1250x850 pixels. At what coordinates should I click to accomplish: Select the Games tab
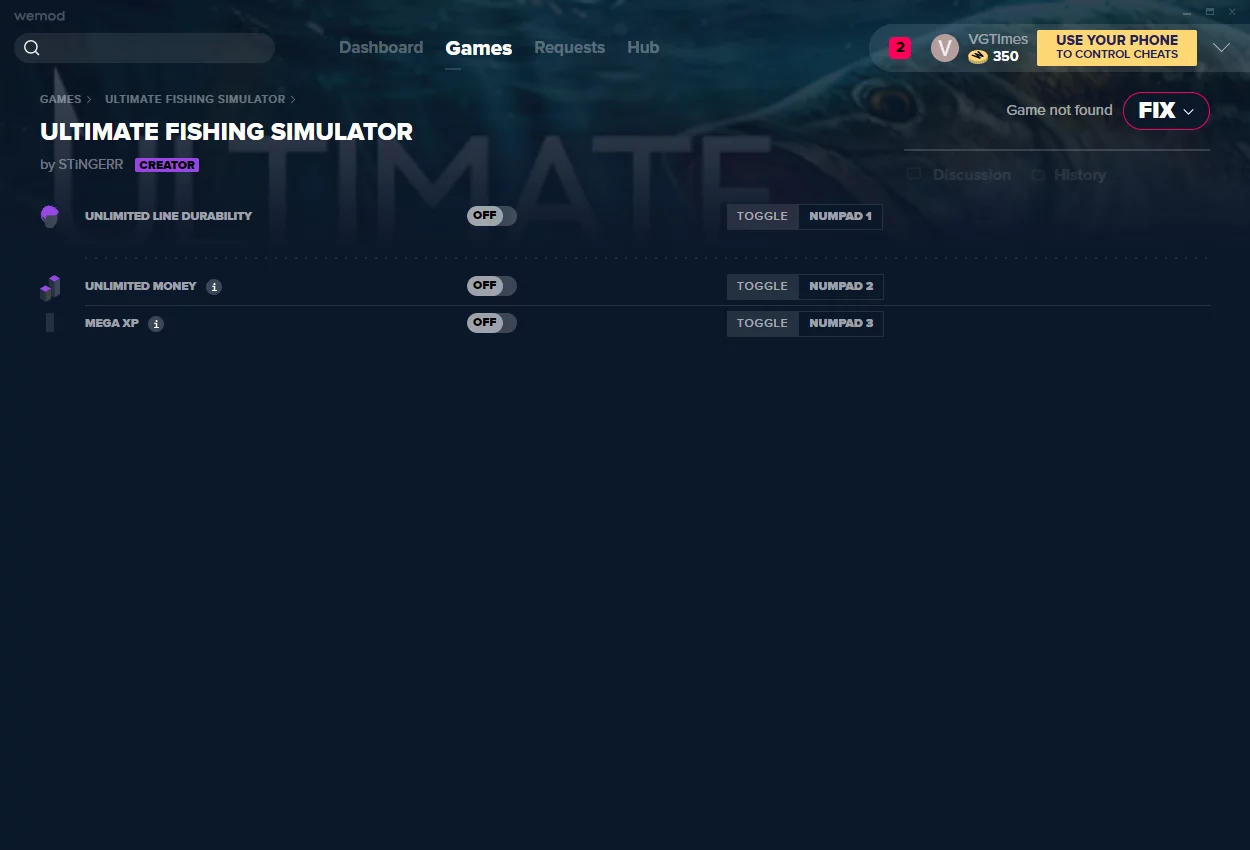pyautogui.click(x=479, y=48)
